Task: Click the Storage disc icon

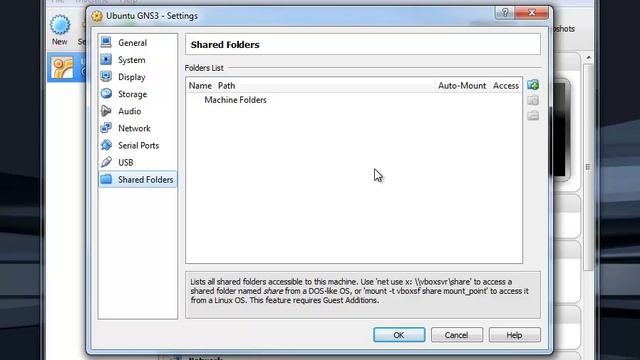Action: [x=106, y=93]
